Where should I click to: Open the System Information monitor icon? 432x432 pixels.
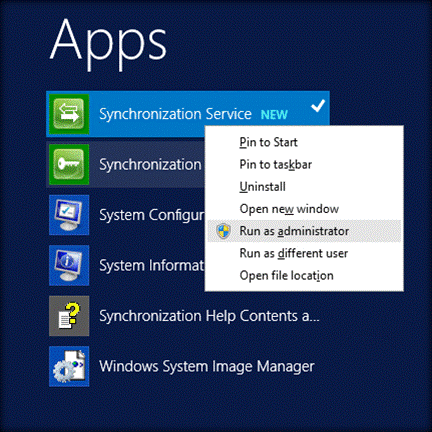tap(69, 265)
